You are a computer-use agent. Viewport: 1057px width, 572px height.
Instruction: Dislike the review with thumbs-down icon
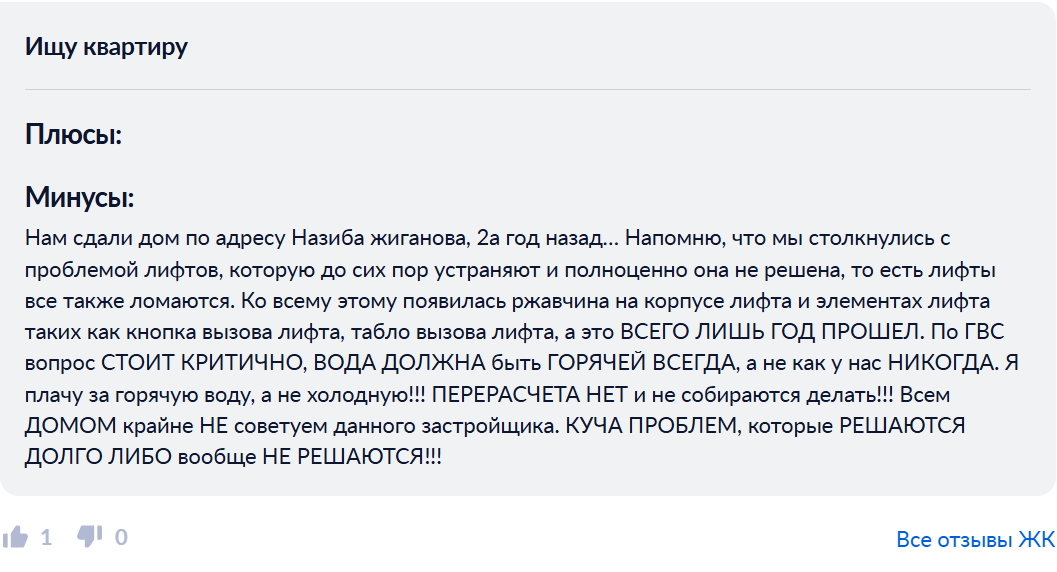(89, 537)
